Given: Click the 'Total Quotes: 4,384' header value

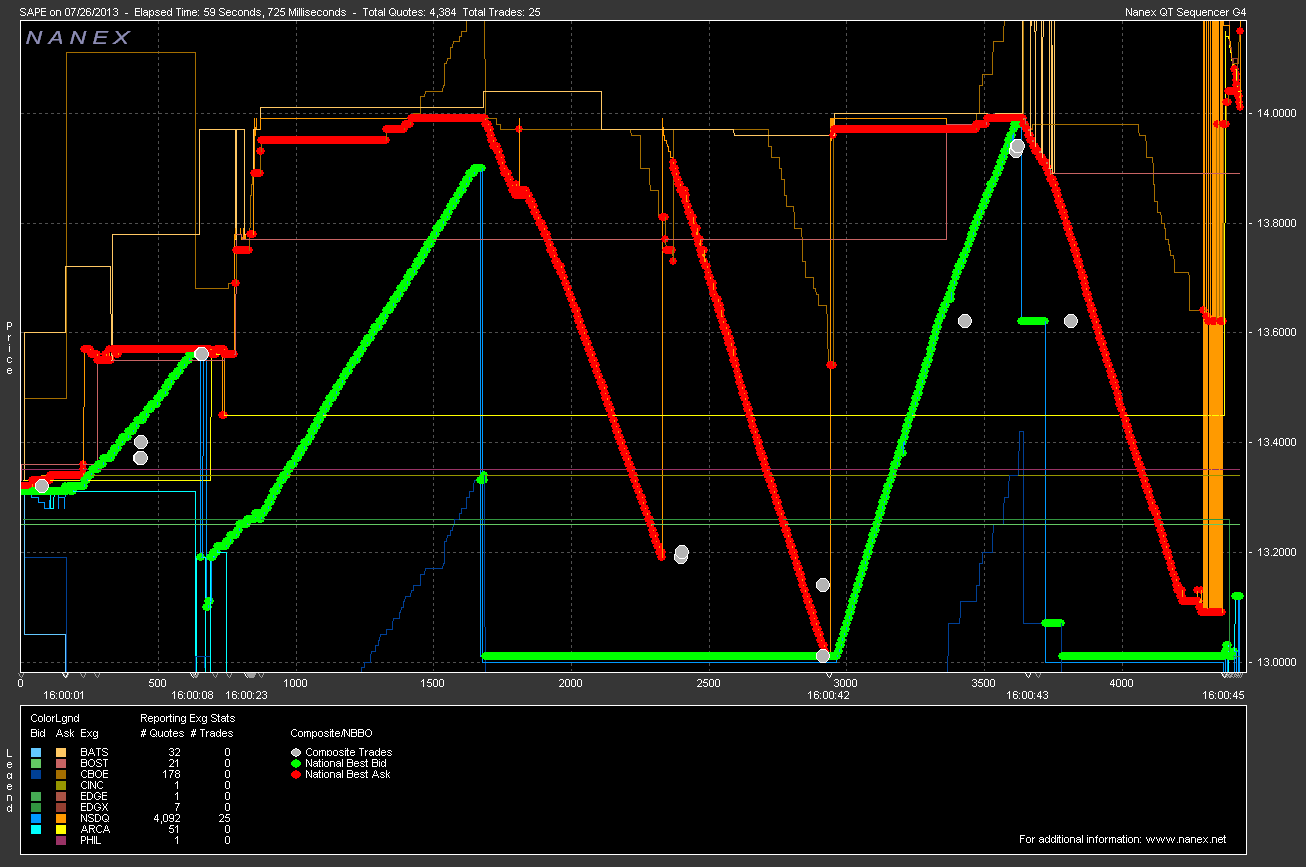Looking at the screenshot, I should [x=411, y=11].
